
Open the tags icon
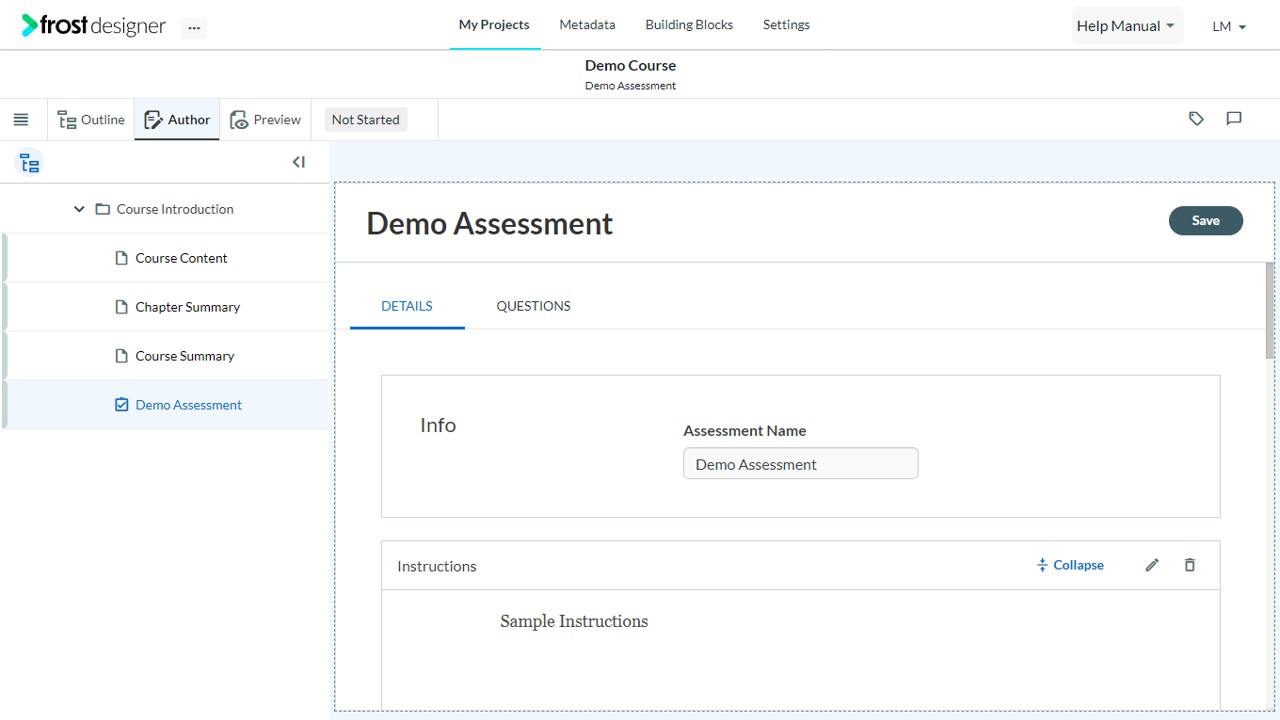coord(1196,119)
